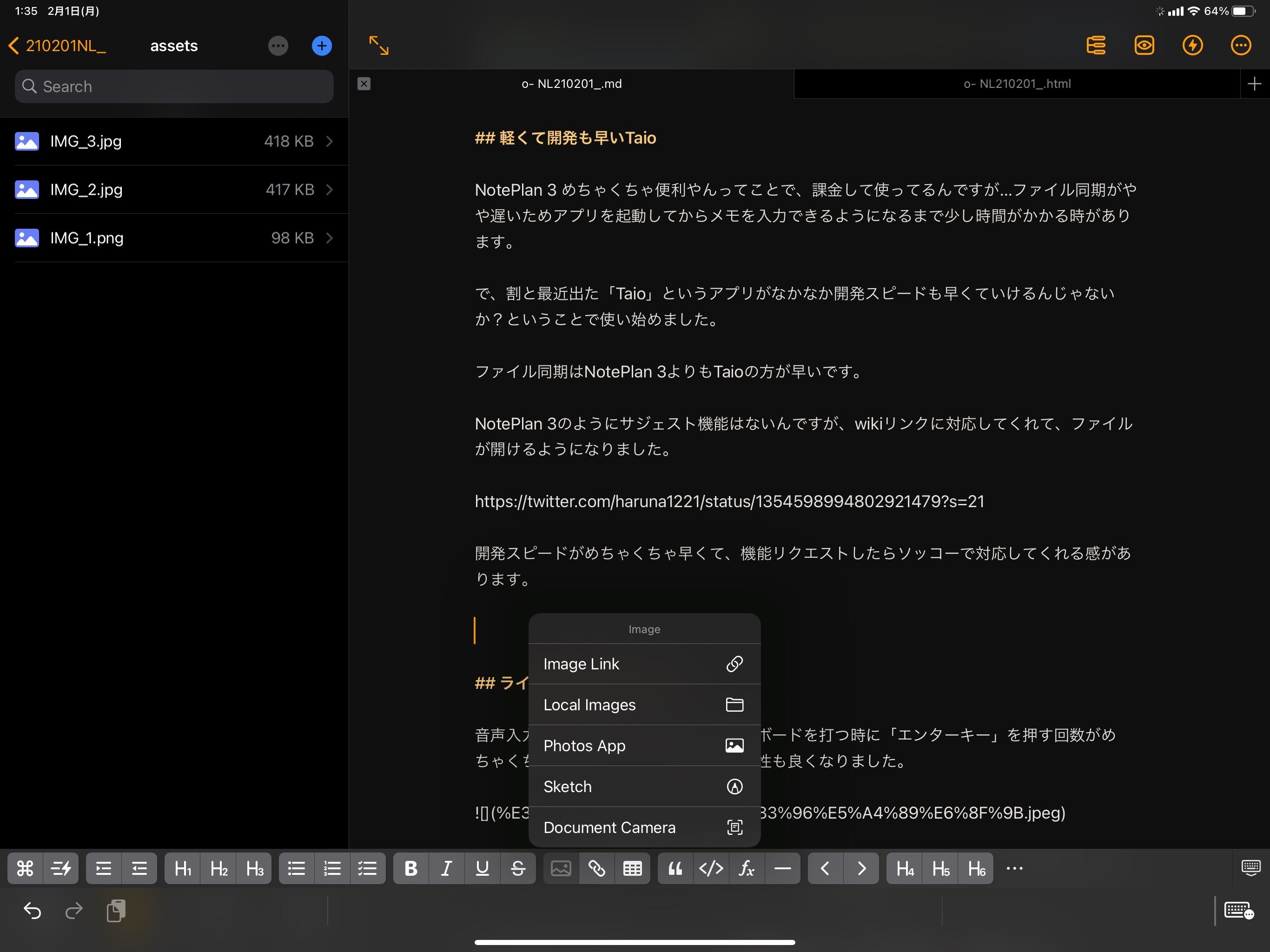
Task: Open the assets folder options menu
Action: [278, 46]
